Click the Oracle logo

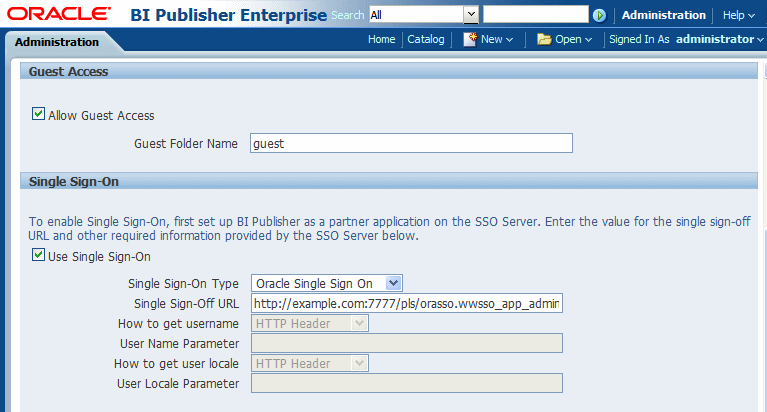[59, 14]
